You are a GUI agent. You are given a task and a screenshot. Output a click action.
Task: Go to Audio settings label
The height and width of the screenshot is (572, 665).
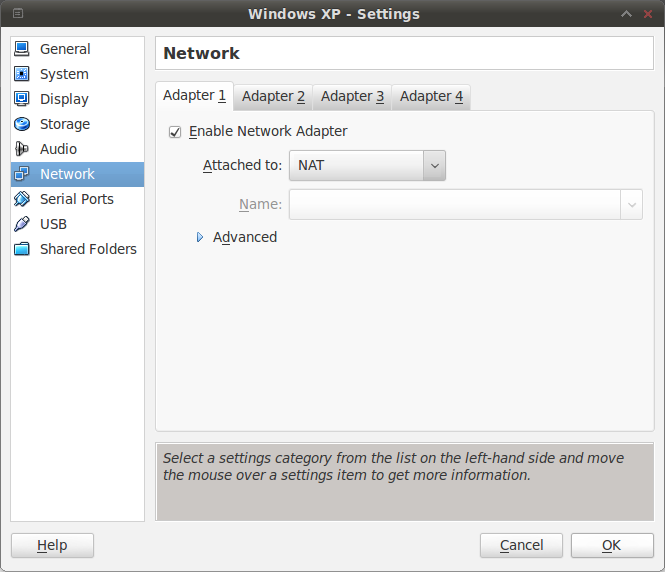[x=58, y=149]
